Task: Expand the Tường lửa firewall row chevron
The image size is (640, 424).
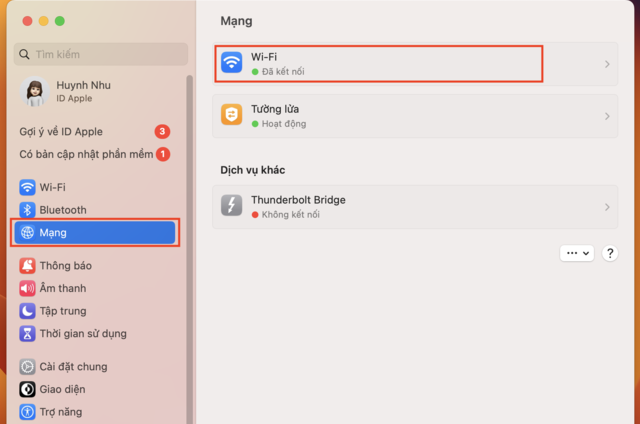Action: (607, 117)
